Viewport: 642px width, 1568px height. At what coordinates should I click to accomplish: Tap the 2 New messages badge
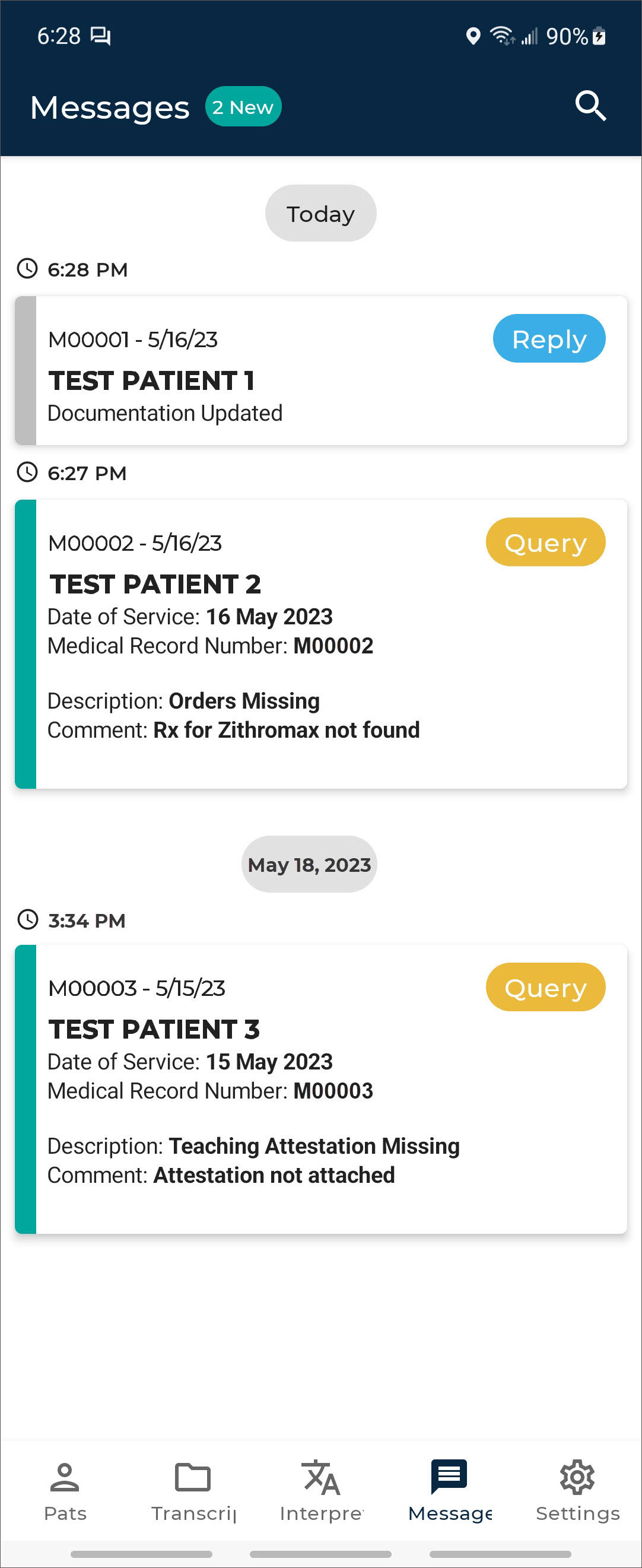(x=243, y=107)
